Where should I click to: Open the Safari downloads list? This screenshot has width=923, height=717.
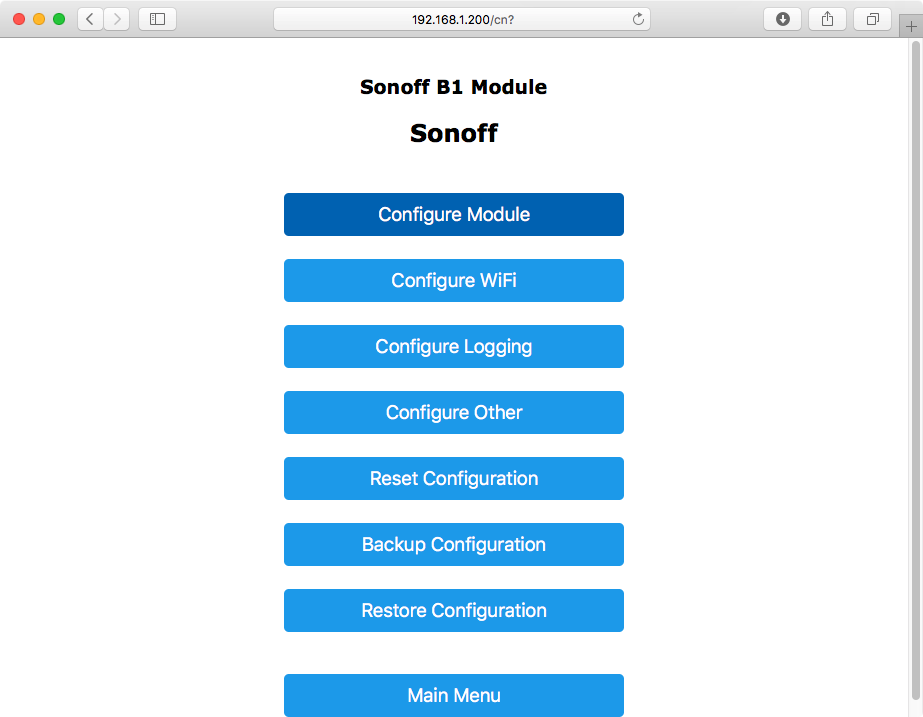click(x=782, y=19)
